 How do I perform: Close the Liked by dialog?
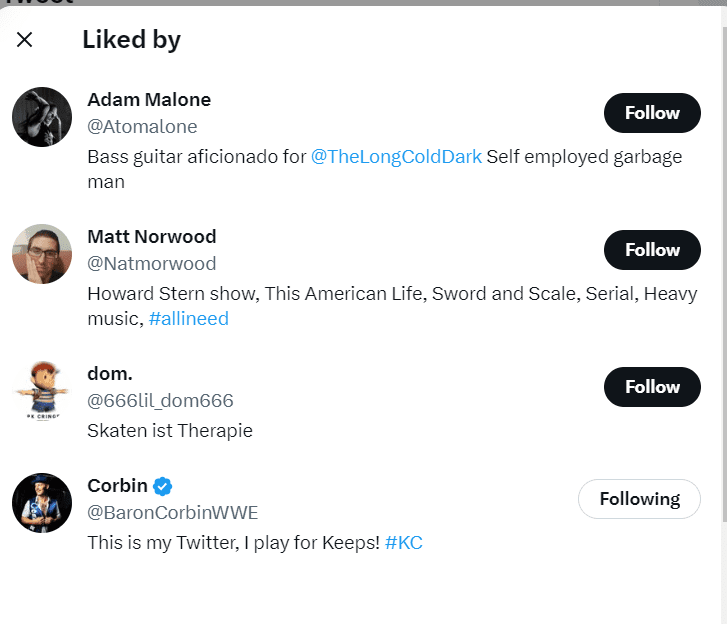click(25, 40)
